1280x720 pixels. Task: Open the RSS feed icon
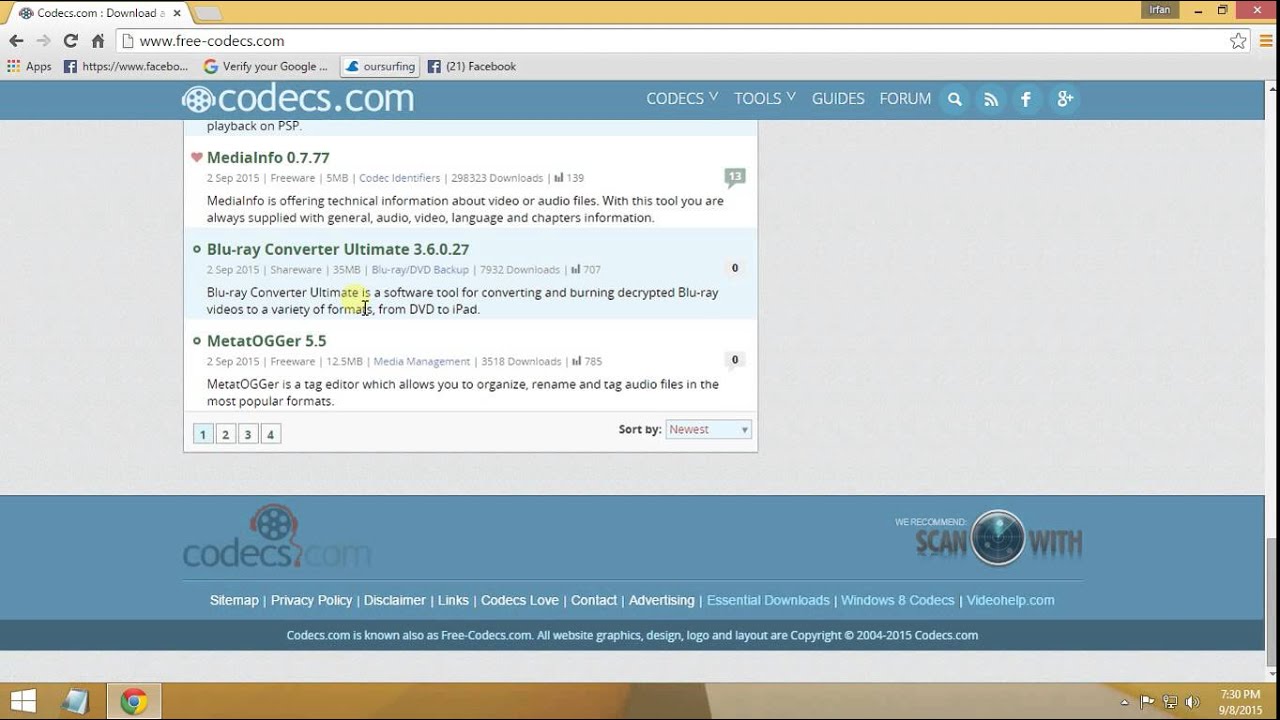pyautogui.click(x=991, y=99)
